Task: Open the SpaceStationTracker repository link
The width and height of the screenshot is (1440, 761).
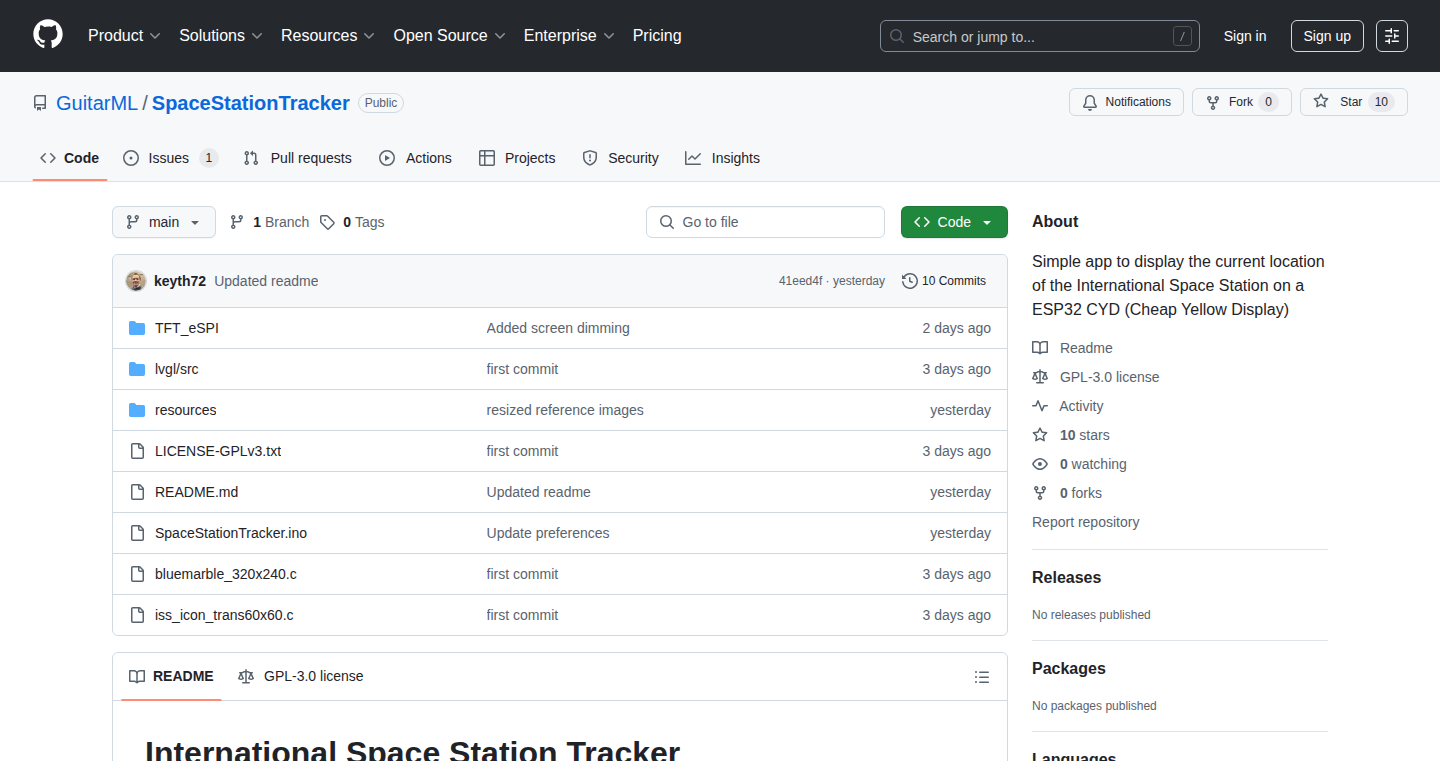Action: tap(251, 103)
